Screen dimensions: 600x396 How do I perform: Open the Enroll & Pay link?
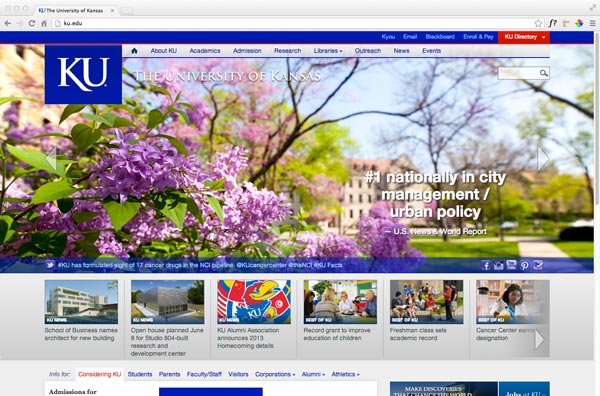478,37
